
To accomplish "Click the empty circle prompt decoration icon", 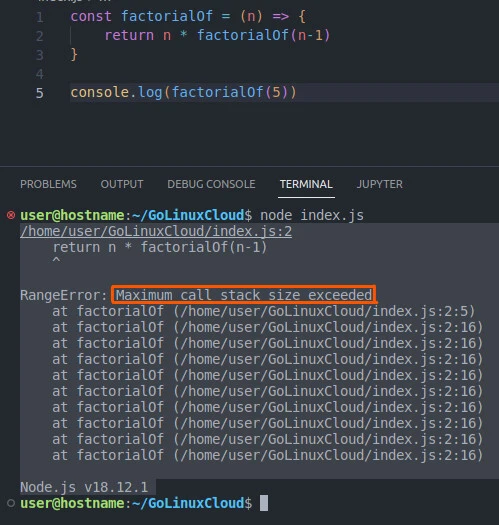I will 11,503.
